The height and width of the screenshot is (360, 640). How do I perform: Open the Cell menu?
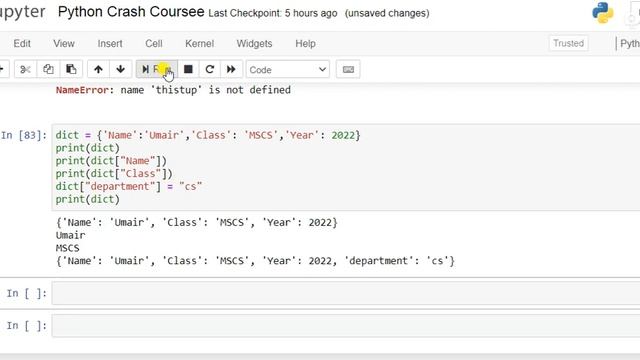tap(154, 44)
